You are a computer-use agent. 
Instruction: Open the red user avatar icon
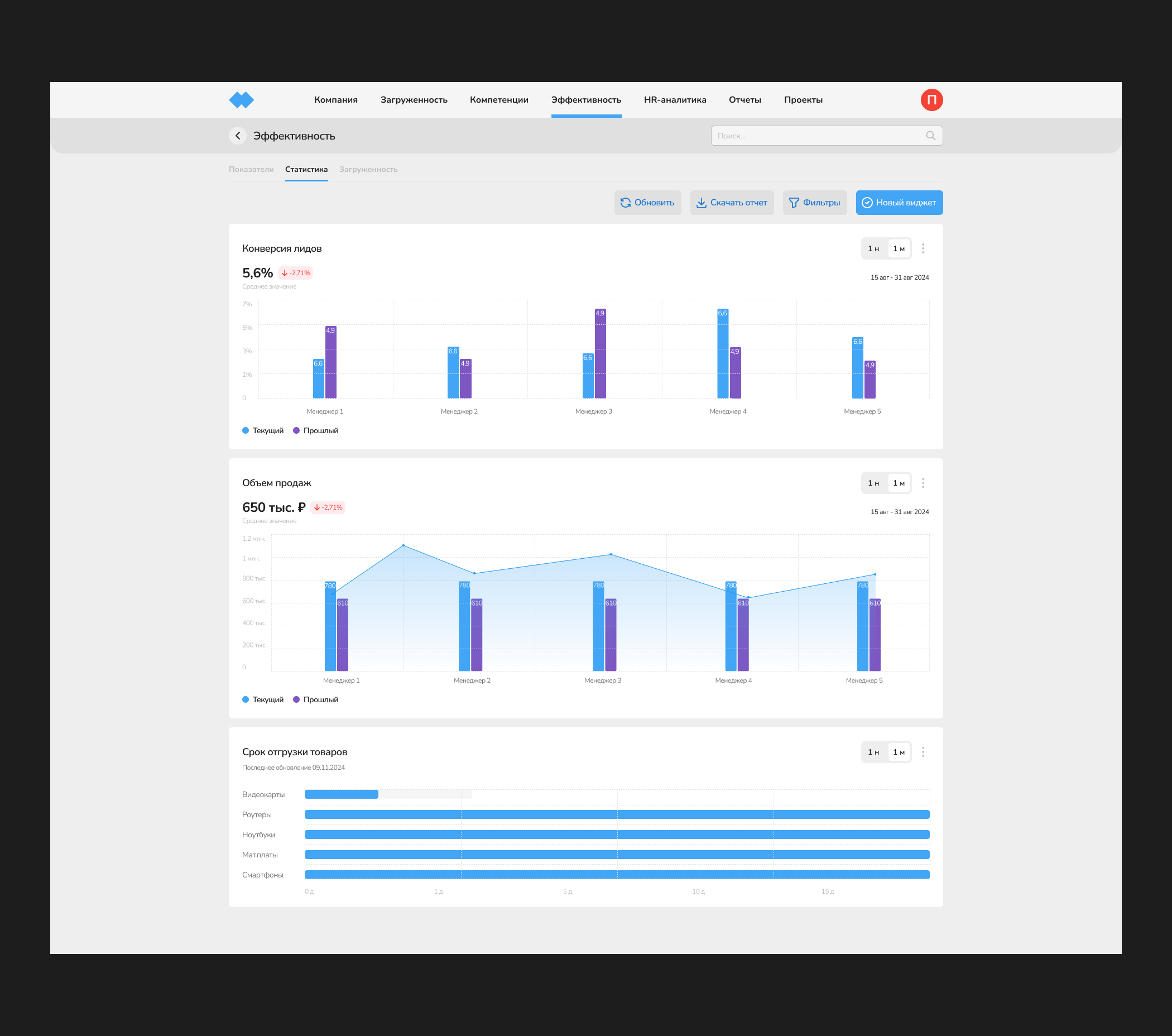(x=931, y=100)
